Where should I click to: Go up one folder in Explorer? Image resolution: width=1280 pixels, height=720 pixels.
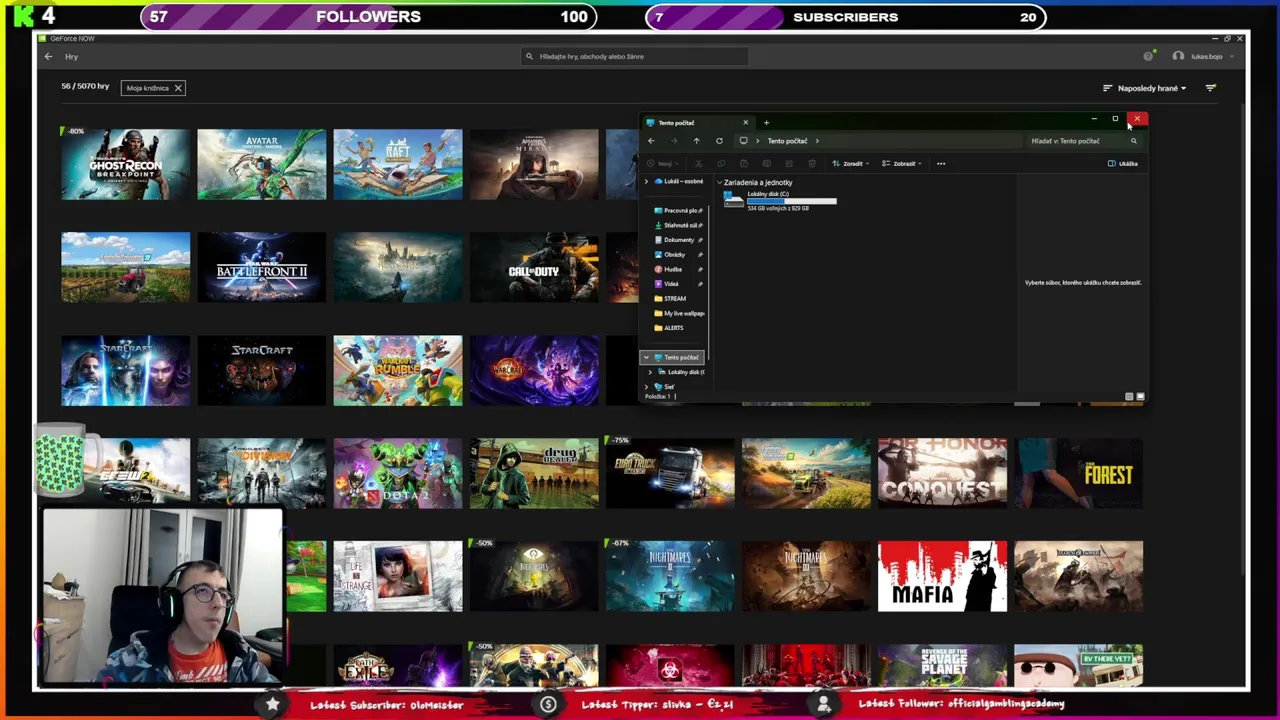[696, 141]
